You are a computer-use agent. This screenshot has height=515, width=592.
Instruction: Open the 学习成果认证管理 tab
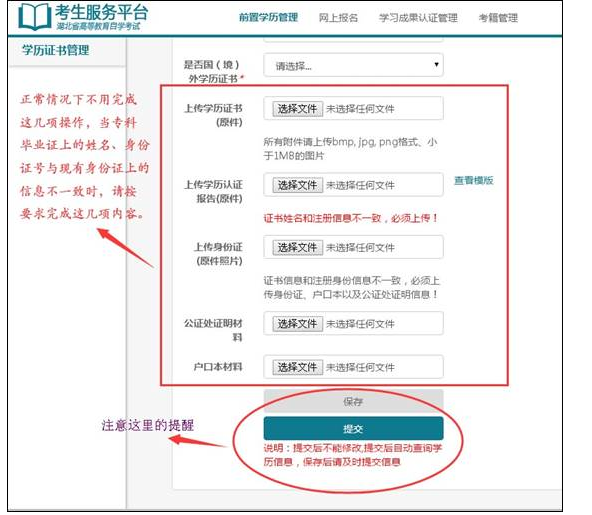pos(418,17)
